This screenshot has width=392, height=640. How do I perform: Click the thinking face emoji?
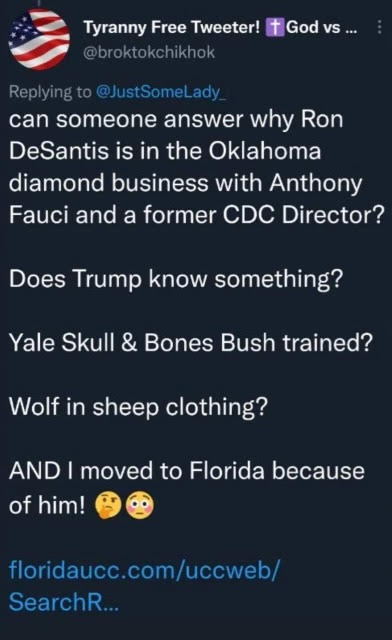(108, 505)
